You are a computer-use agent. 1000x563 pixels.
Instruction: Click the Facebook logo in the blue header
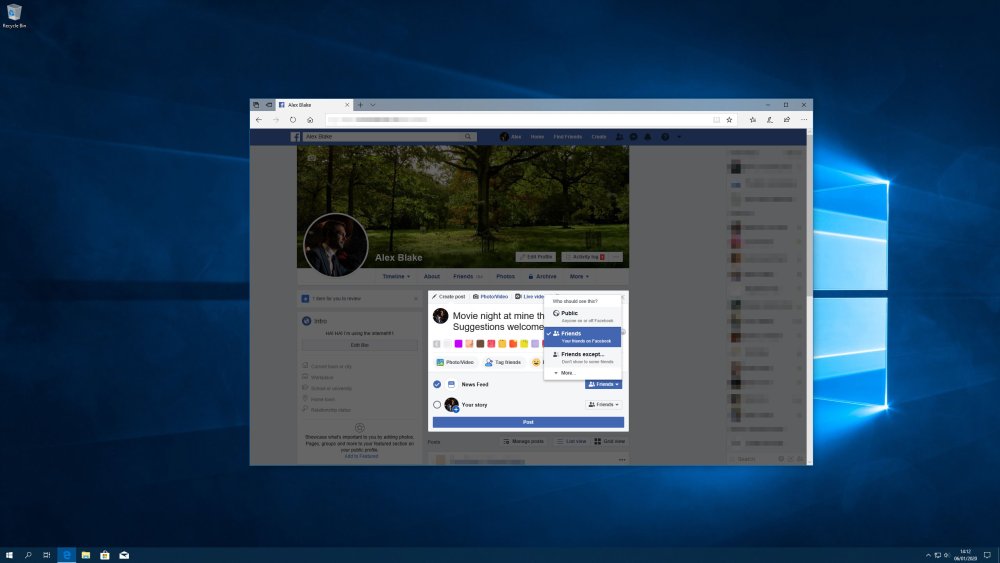coord(295,136)
